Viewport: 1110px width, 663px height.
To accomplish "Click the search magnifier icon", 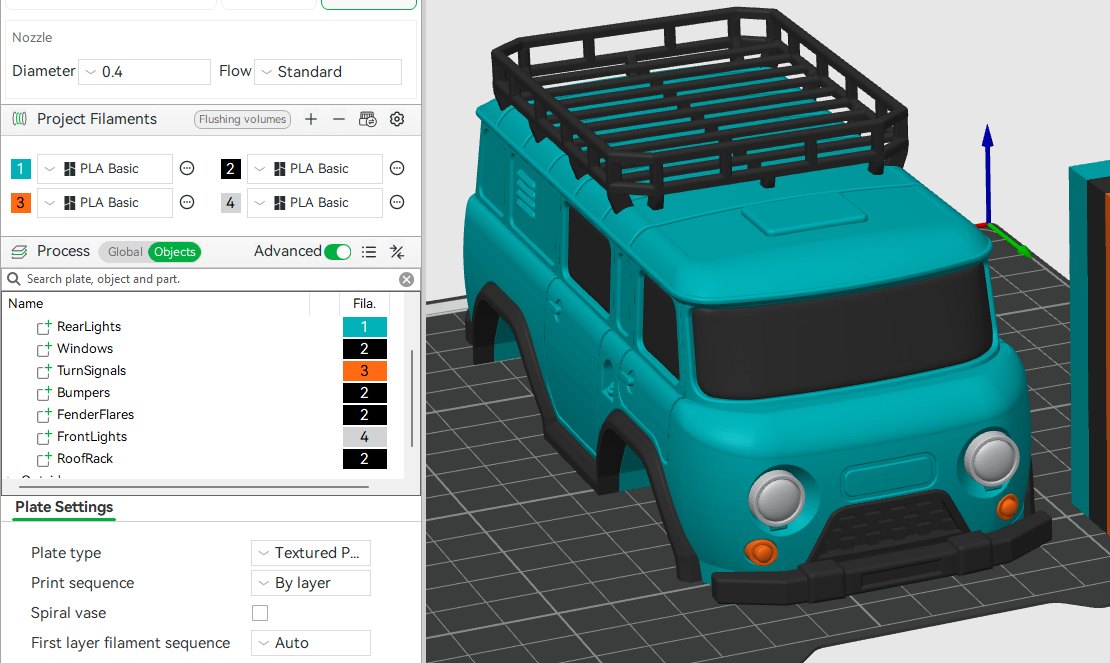I will (13, 279).
